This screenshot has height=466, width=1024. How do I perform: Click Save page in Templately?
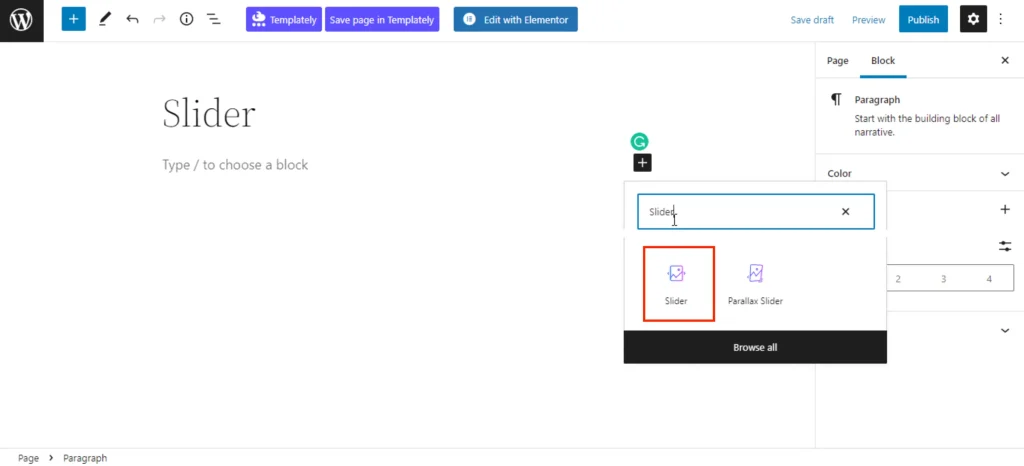382,20
